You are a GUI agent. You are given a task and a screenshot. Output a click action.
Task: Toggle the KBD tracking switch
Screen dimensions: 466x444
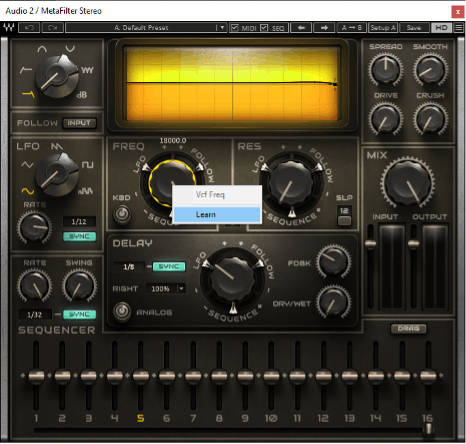(122, 214)
